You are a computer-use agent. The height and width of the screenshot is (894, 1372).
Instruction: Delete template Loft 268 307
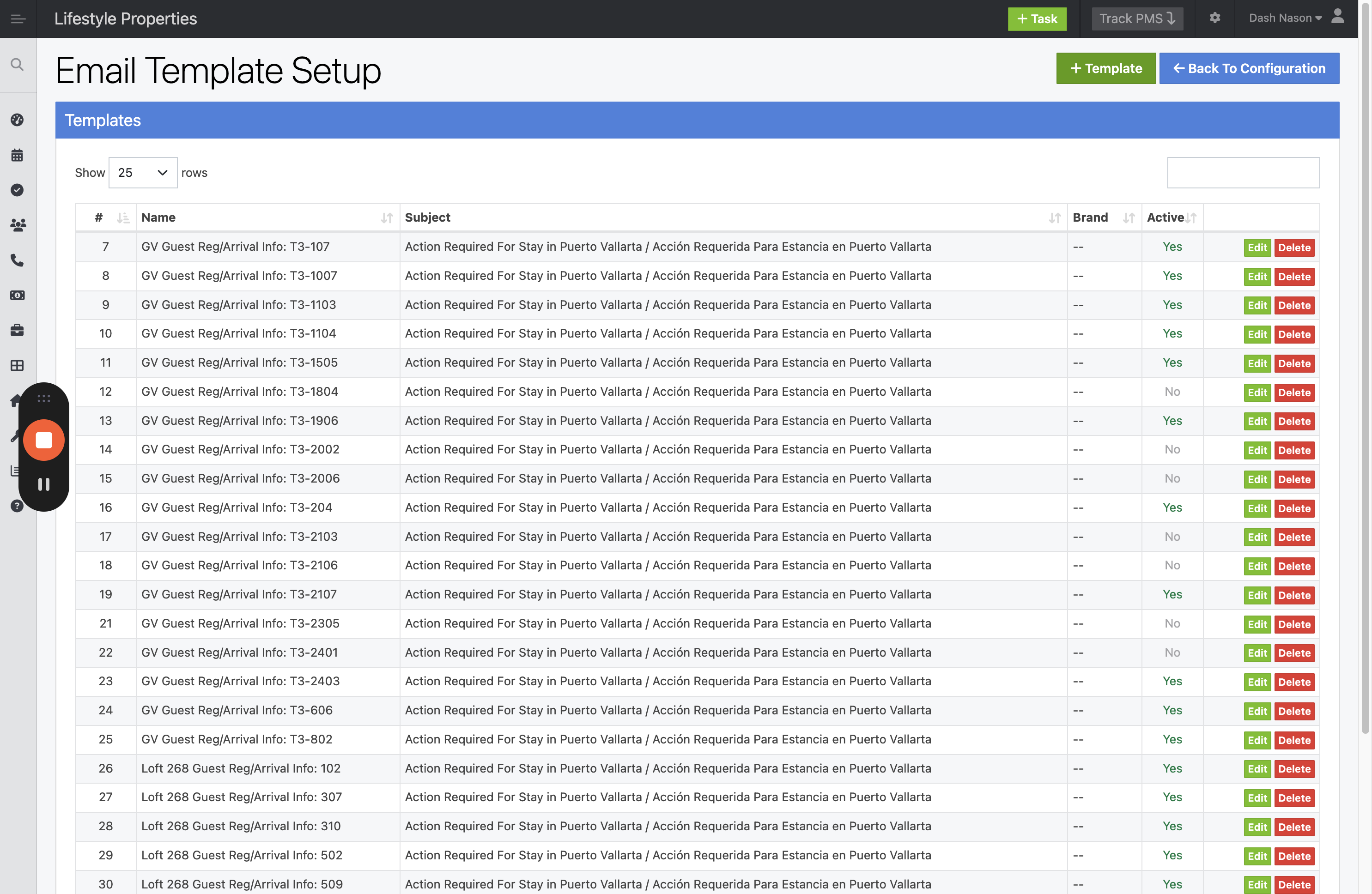[x=1294, y=798]
